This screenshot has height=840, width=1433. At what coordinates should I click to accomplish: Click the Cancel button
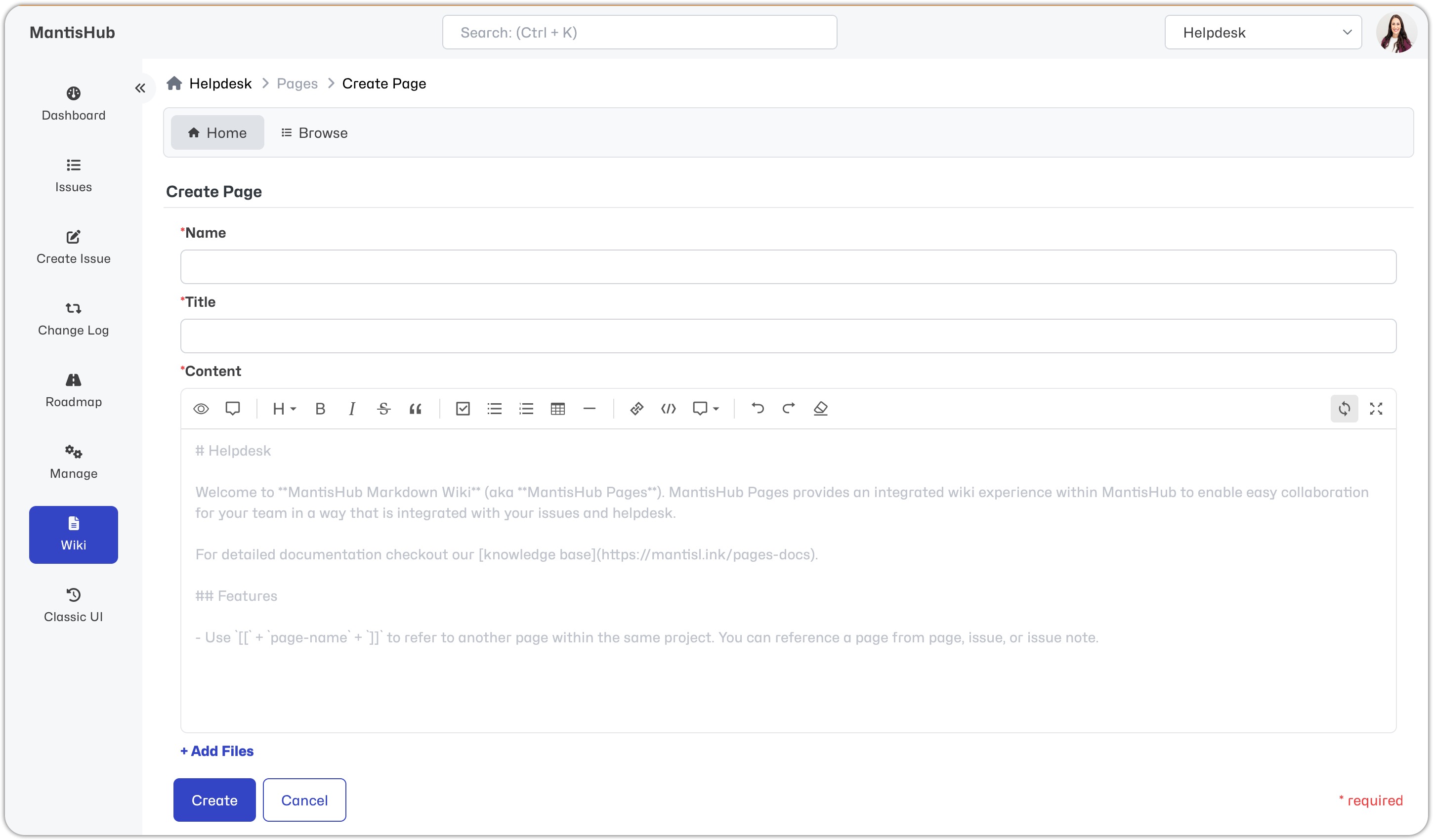[304, 800]
